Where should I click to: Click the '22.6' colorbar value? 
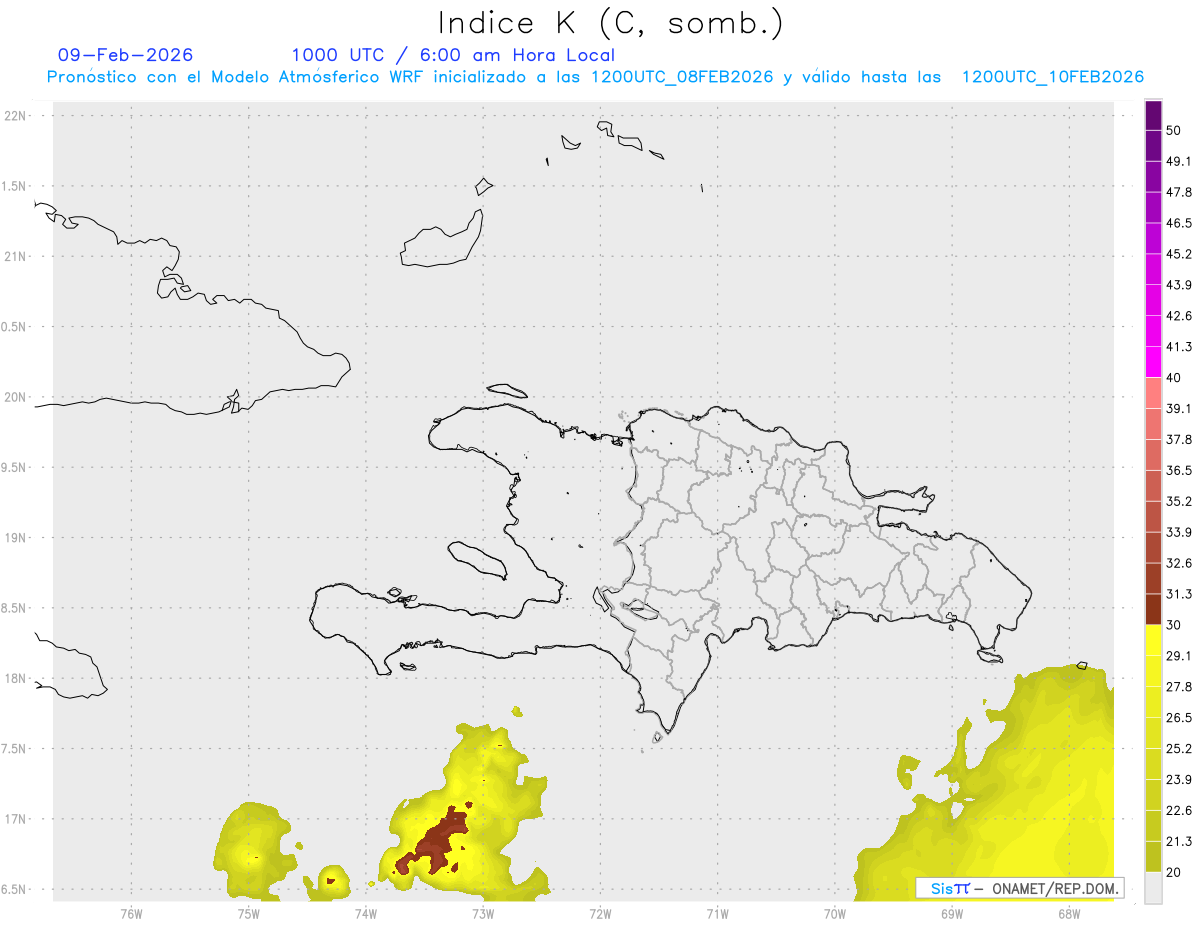click(x=1179, y=810)
